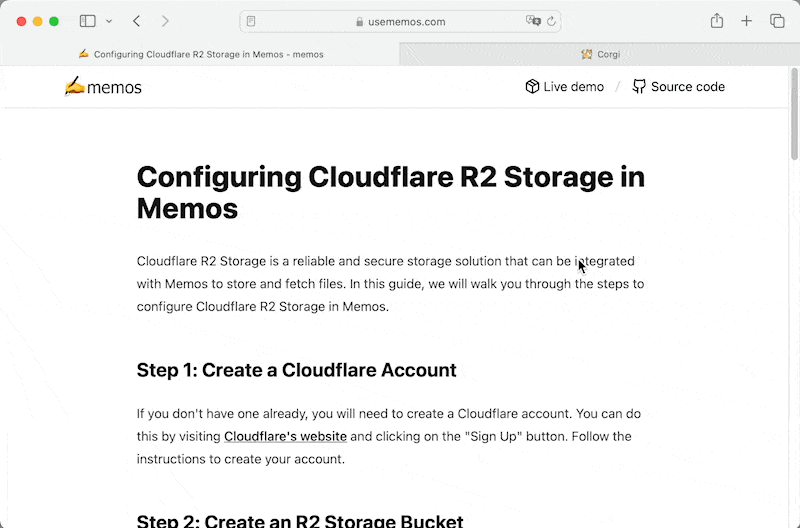Select the Configuring Cloudflare R2 Storage tab
800x528 pixels.
point(200,54)
